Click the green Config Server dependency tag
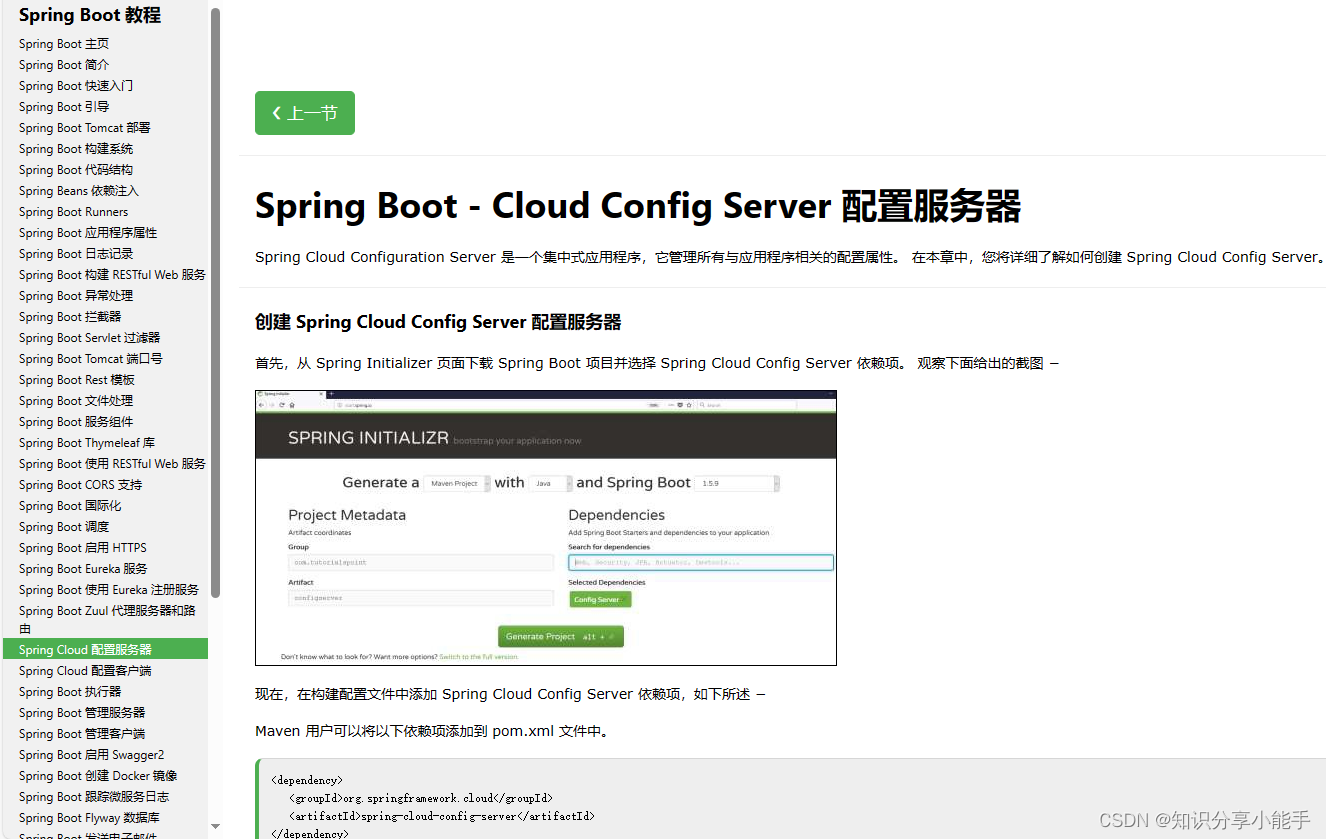The width and height of the screenshot is (1326, 839). coord(600,599)
